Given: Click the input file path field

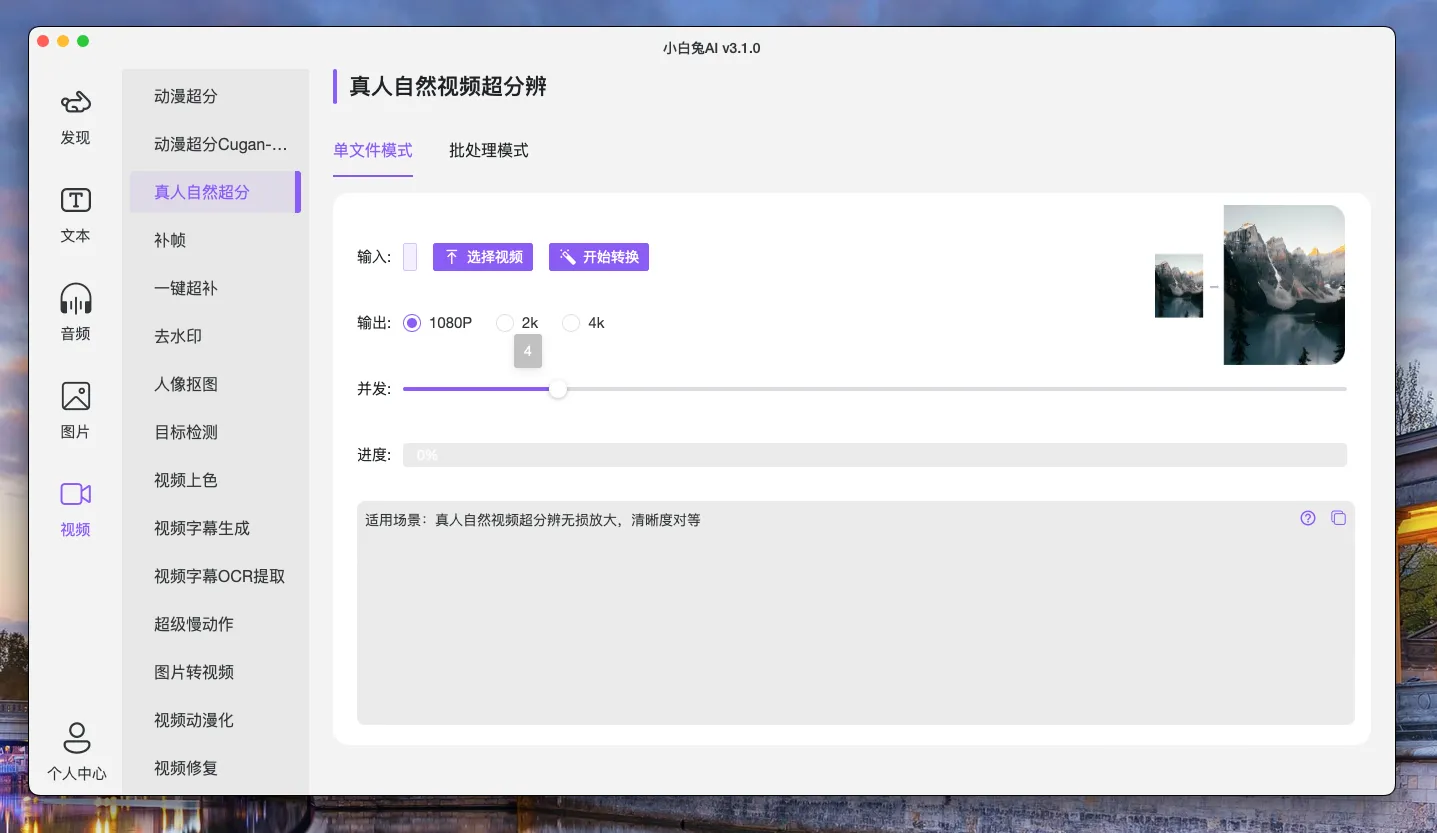Looking at the screenshot, I should click(x=410, y=257).
